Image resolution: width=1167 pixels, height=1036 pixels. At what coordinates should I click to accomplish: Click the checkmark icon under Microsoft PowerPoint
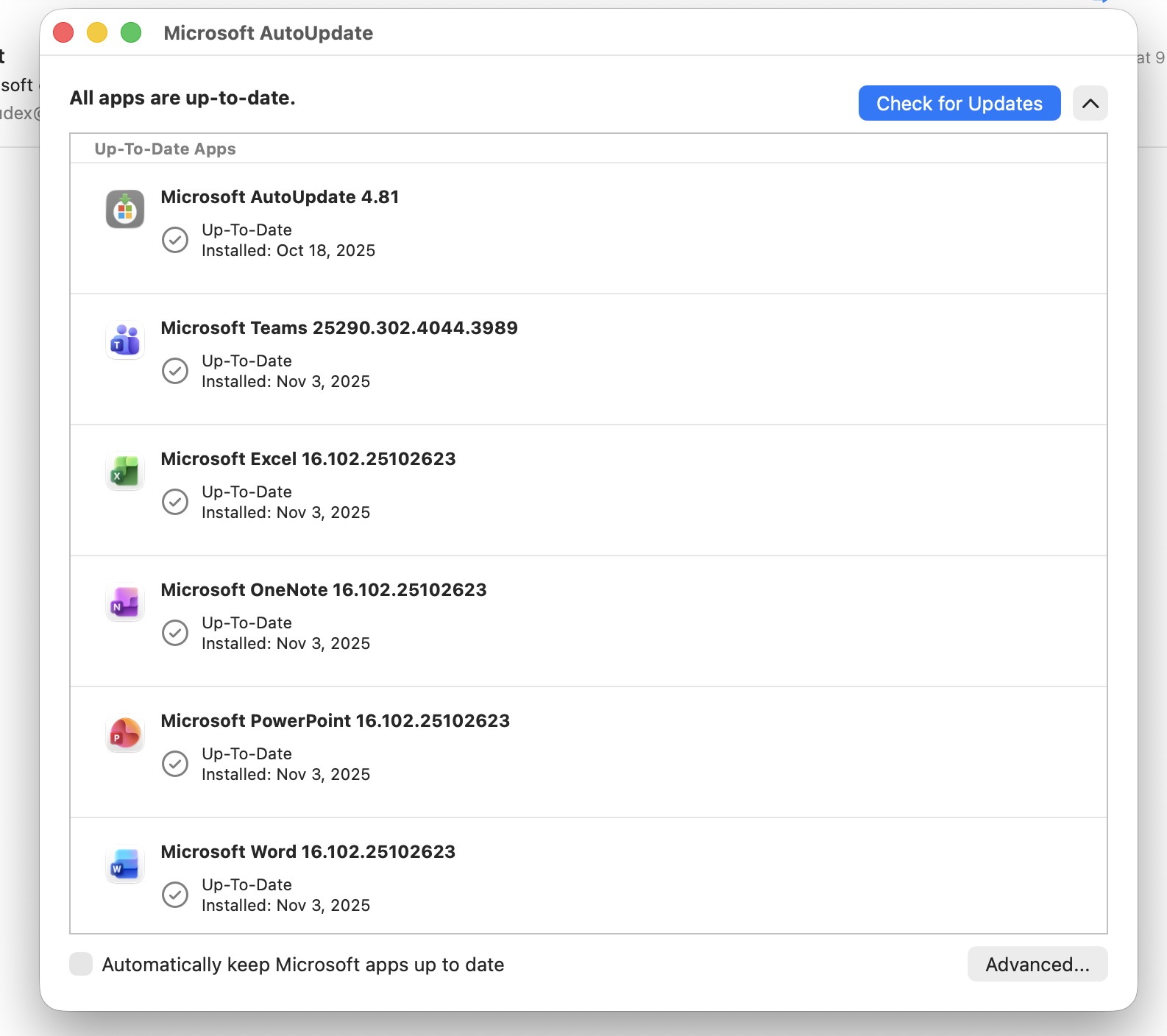tap(175, 764)
